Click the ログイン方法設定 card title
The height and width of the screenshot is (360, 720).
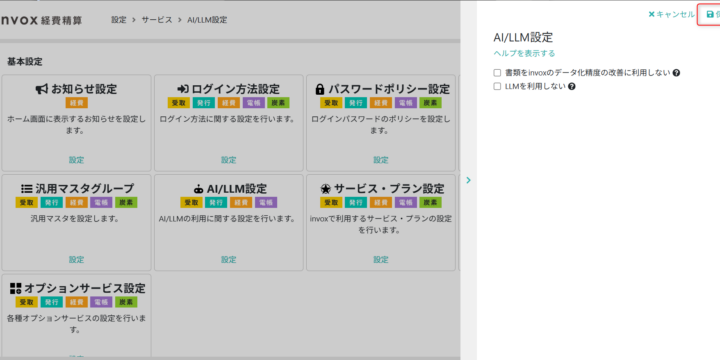(236, 89)
